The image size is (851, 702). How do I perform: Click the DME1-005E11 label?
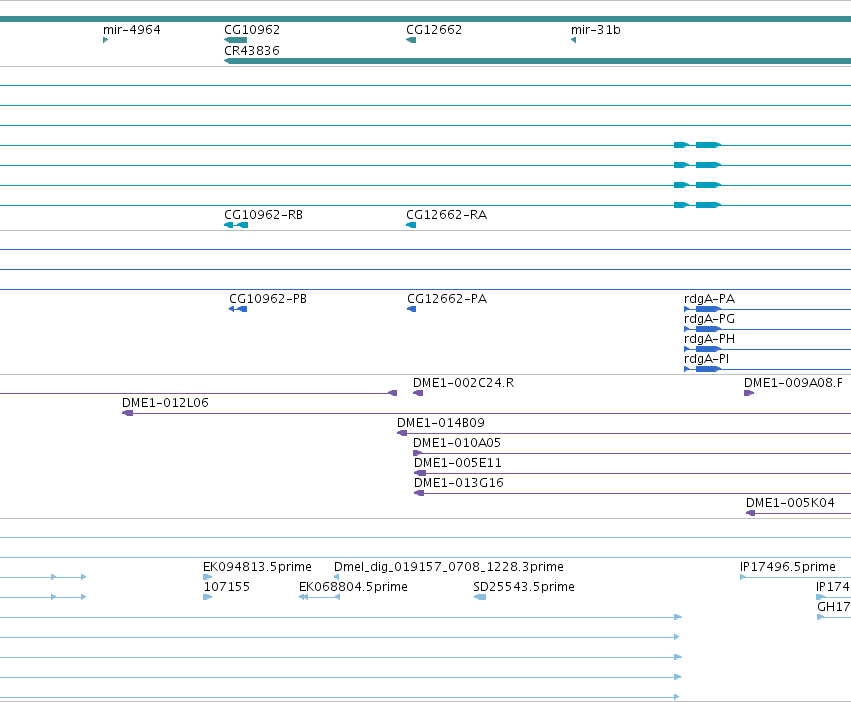pyautogui.click(x=458, y=464)
